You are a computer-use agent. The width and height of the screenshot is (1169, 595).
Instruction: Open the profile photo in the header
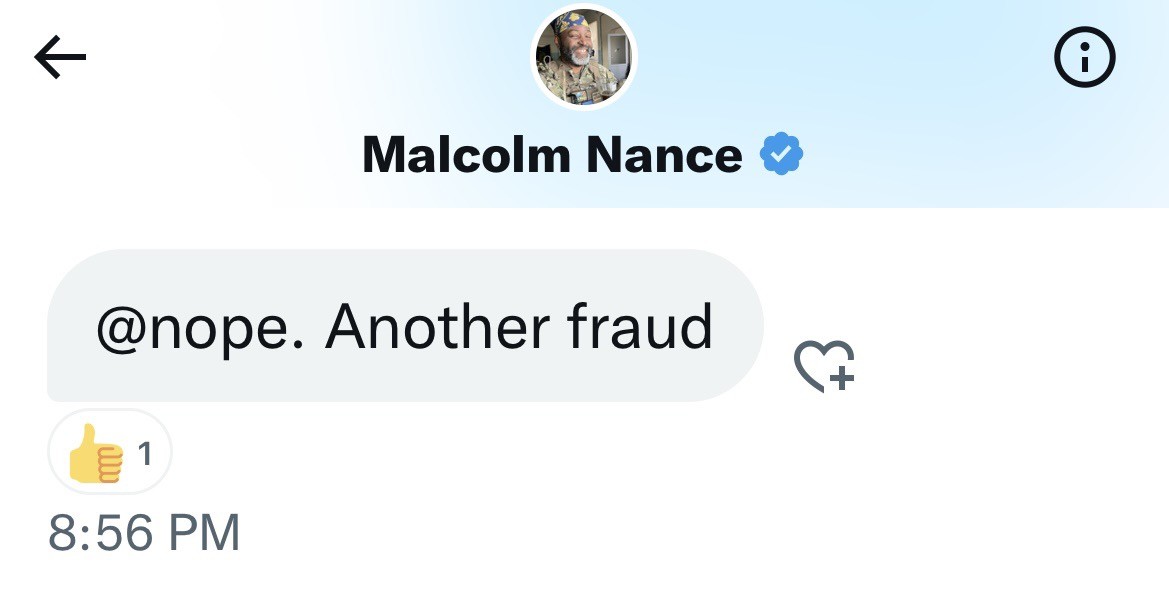tap(584, 59)
